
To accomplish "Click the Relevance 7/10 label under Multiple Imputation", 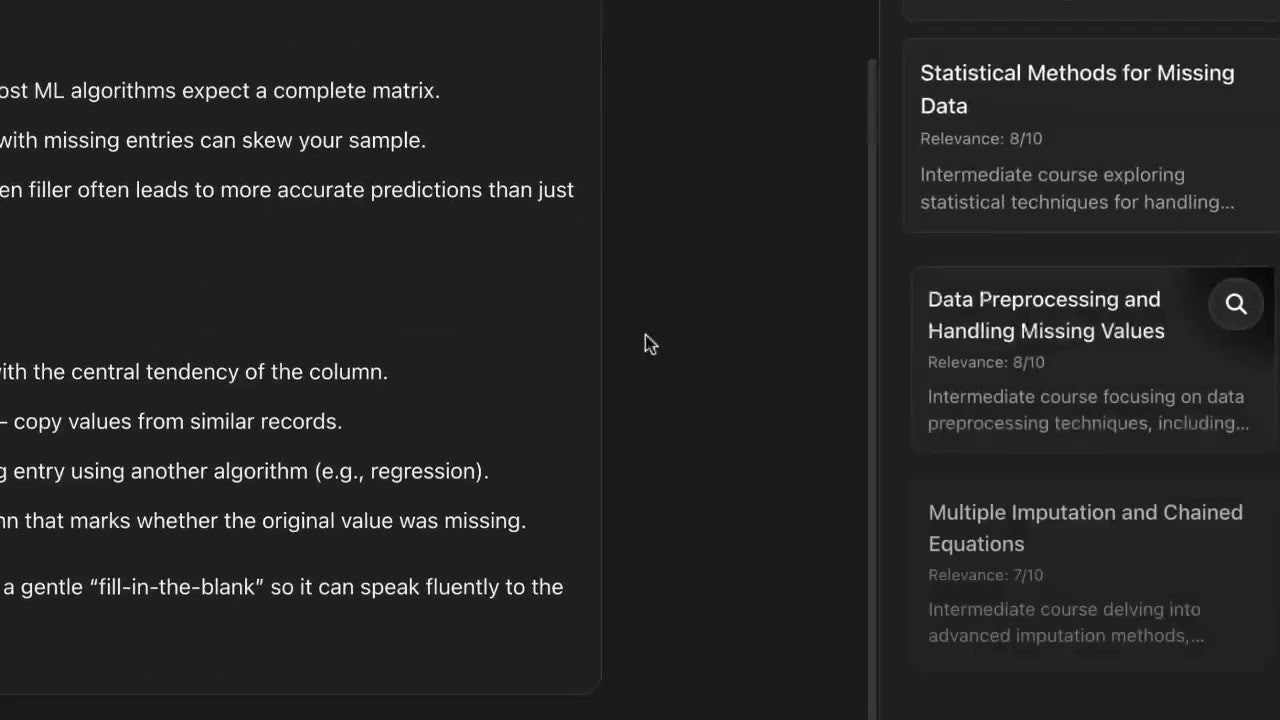I will click(x=985, y=575).
